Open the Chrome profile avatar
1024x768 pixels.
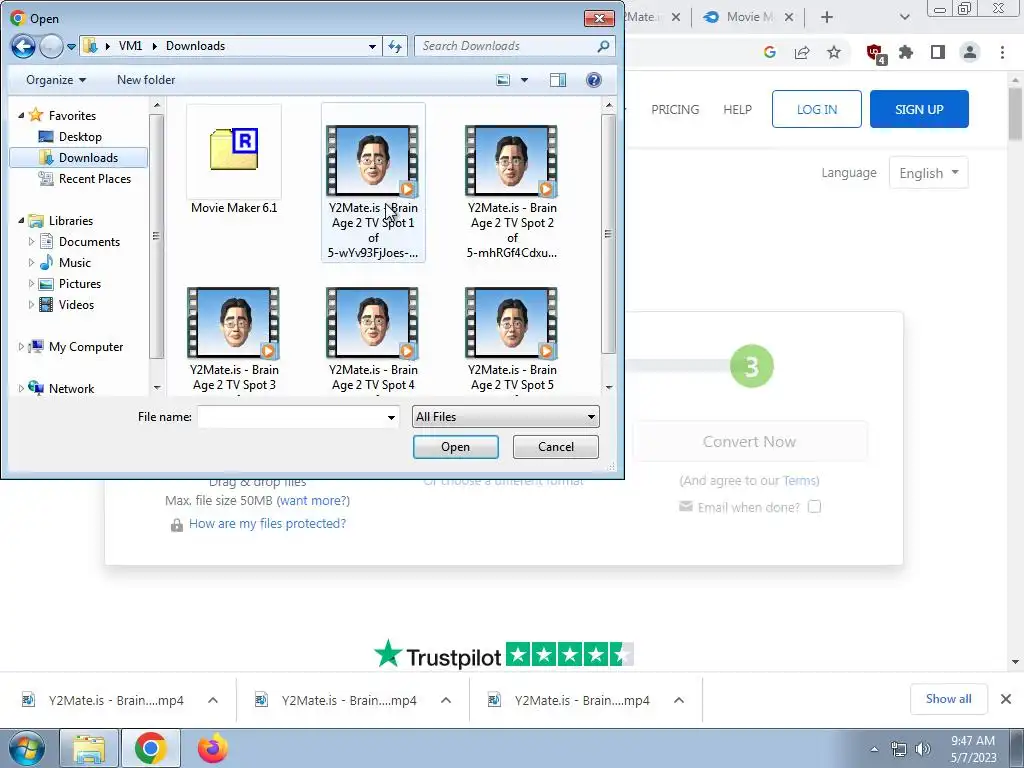970,52
